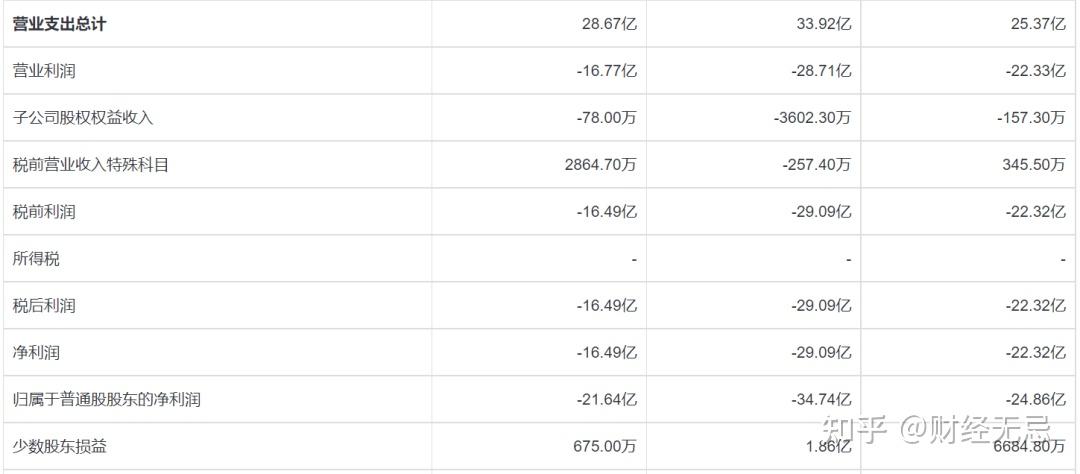The height and width of the screenshot is (474, 1080).
Task: Select the 675.00万 minority interest cell
Action: coord(604,447)
